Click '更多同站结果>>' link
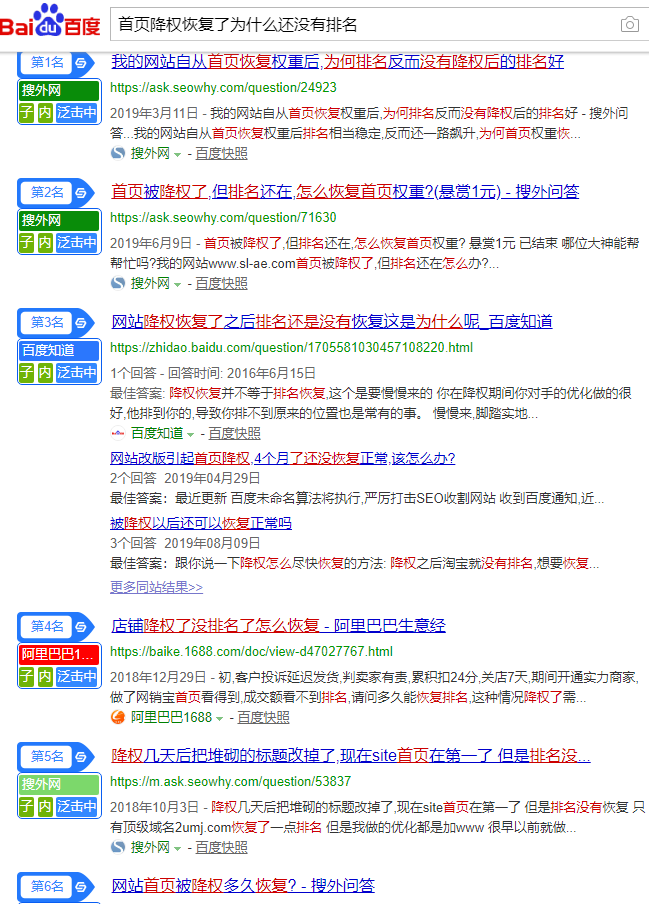 (156, 587)
